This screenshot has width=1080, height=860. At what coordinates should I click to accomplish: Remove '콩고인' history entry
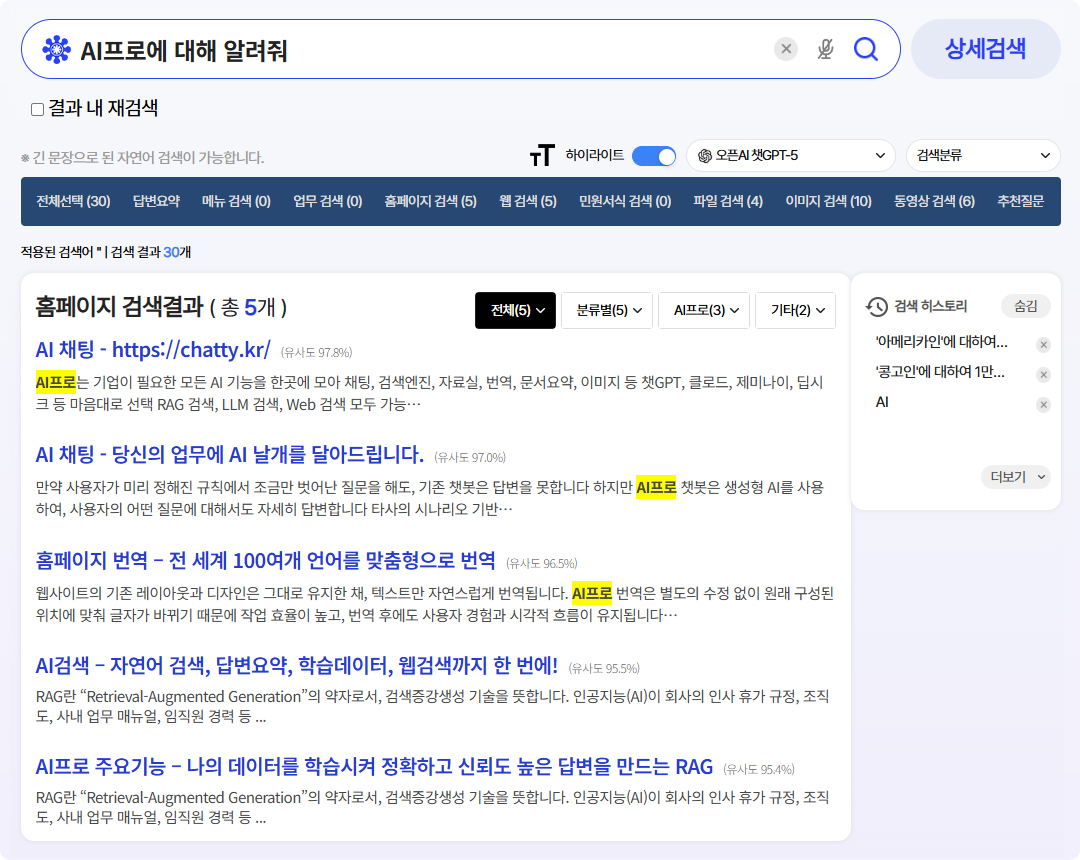[1043, 375]
